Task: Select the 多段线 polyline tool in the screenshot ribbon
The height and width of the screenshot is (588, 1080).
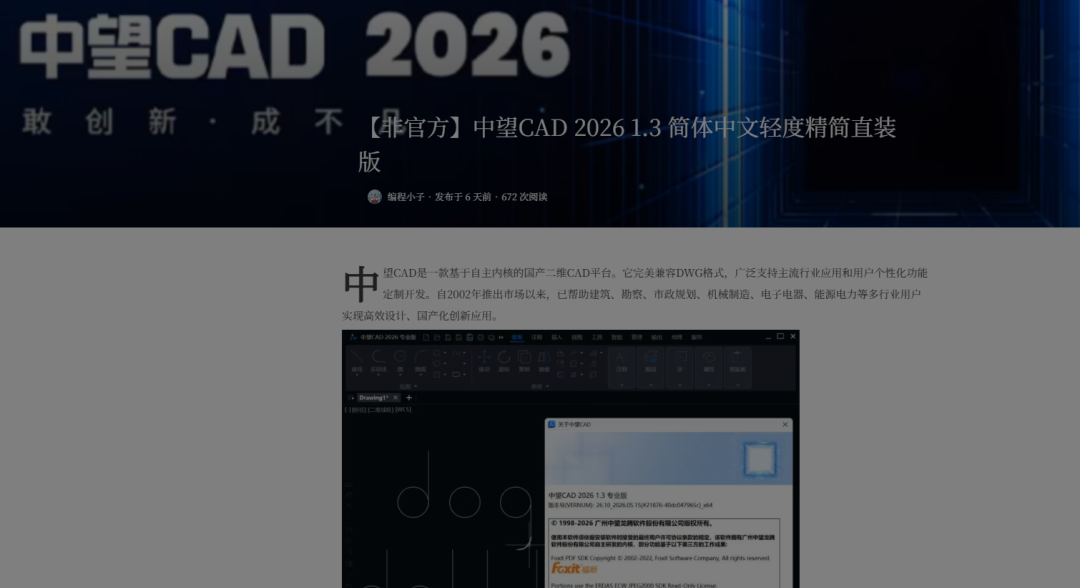Action: click(378, 361)
